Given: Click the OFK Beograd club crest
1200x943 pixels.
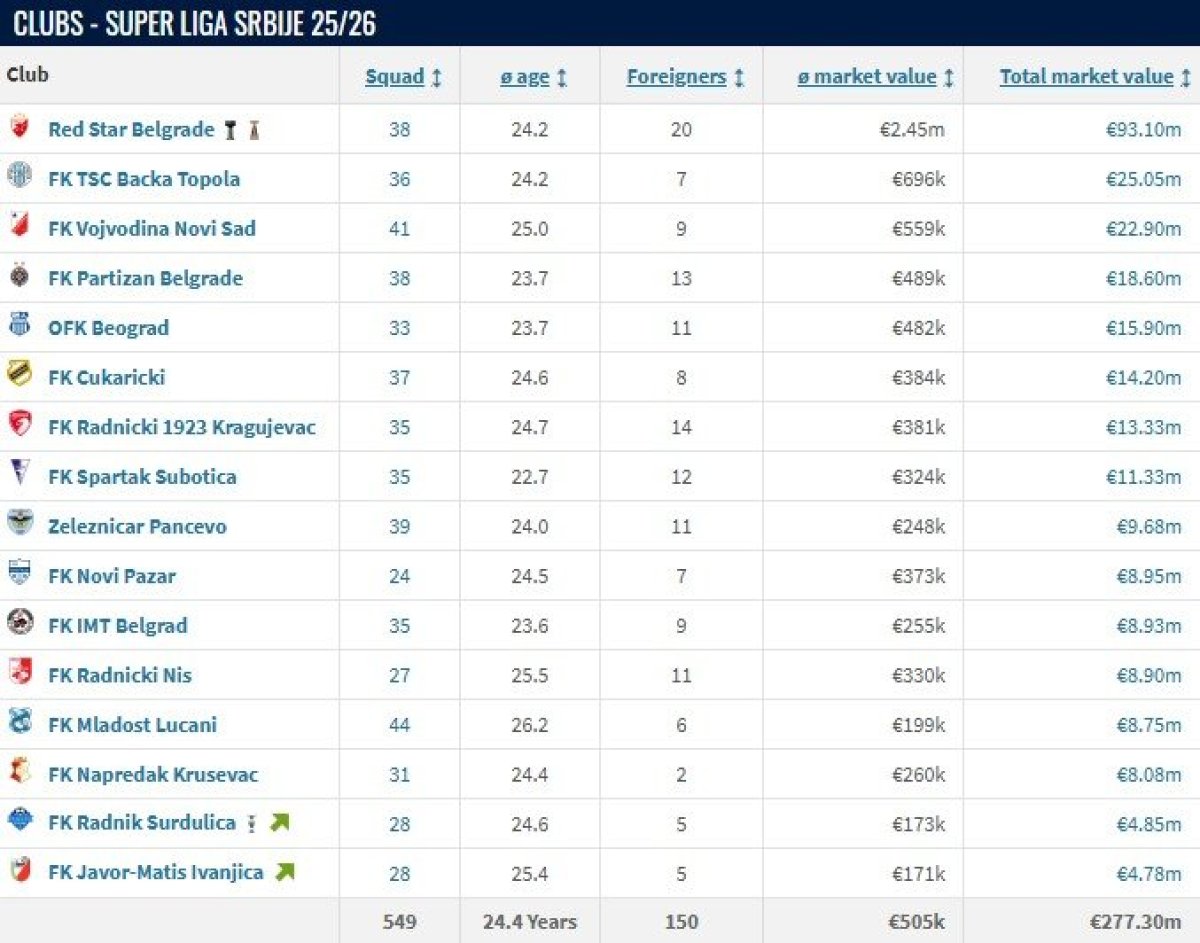Looking at the screenshot, I should [x=20, y=327].
